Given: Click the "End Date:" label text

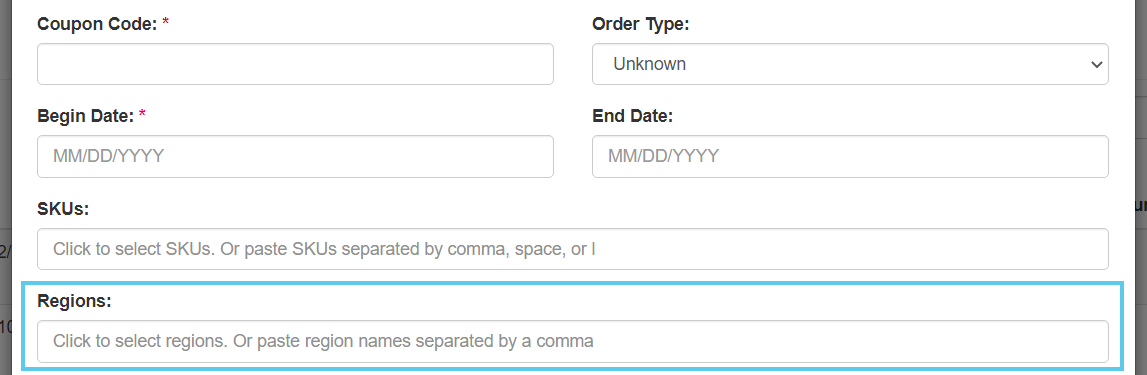Looking at the screenshot, I should (x=632, y=115).
